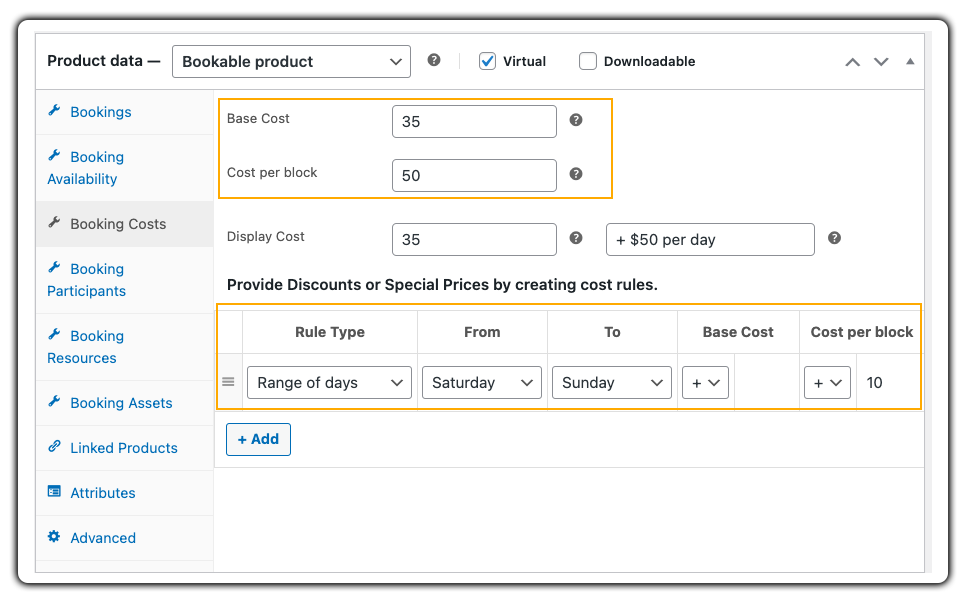Click the Base Cost help icon
The height and width of the screenshot is (600, 966).
(x=575, y=120)
